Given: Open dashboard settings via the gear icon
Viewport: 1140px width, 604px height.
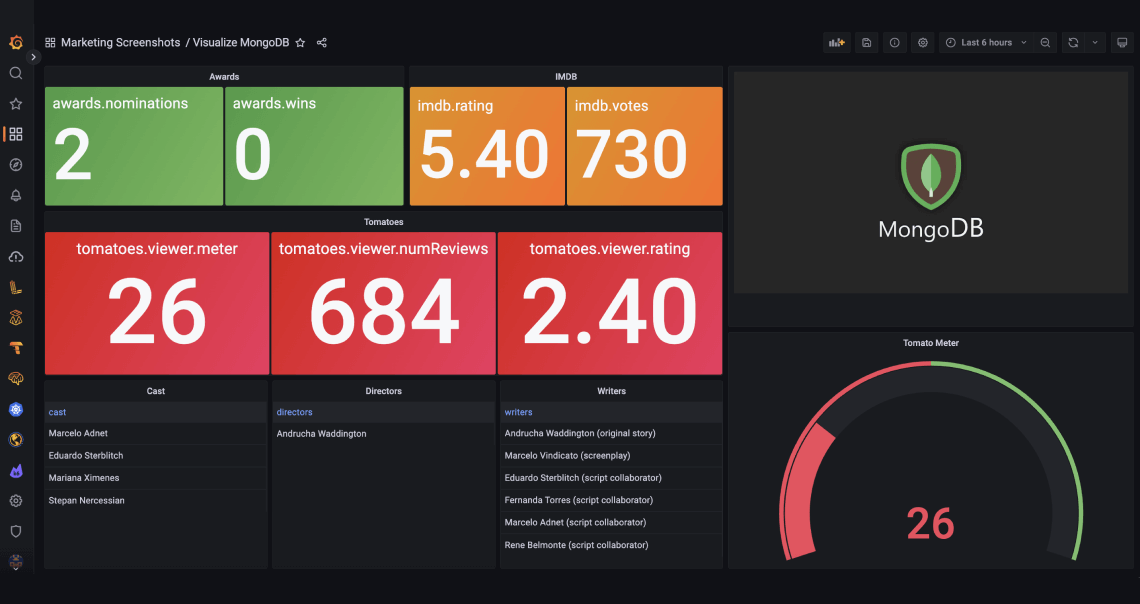Looking at the screenshot, I should [922, 42].
